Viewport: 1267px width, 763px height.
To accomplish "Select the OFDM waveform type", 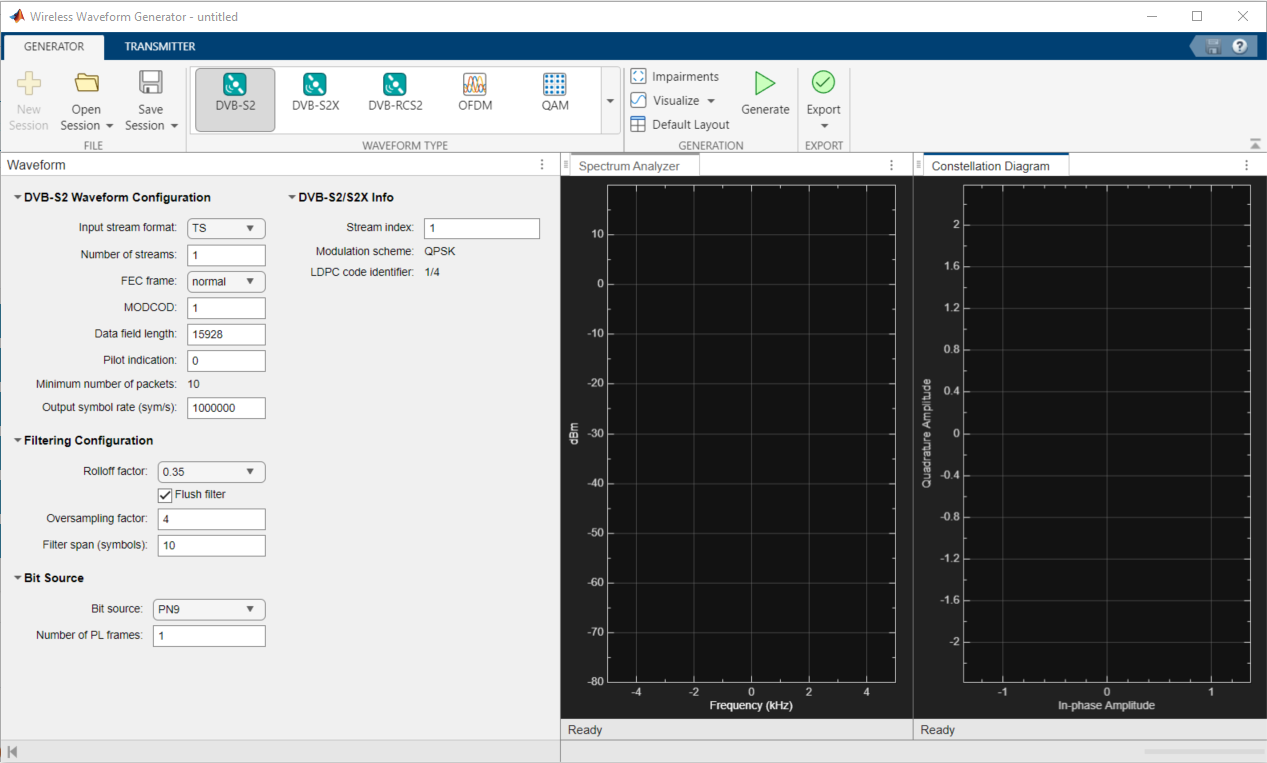I will (474, 95).
